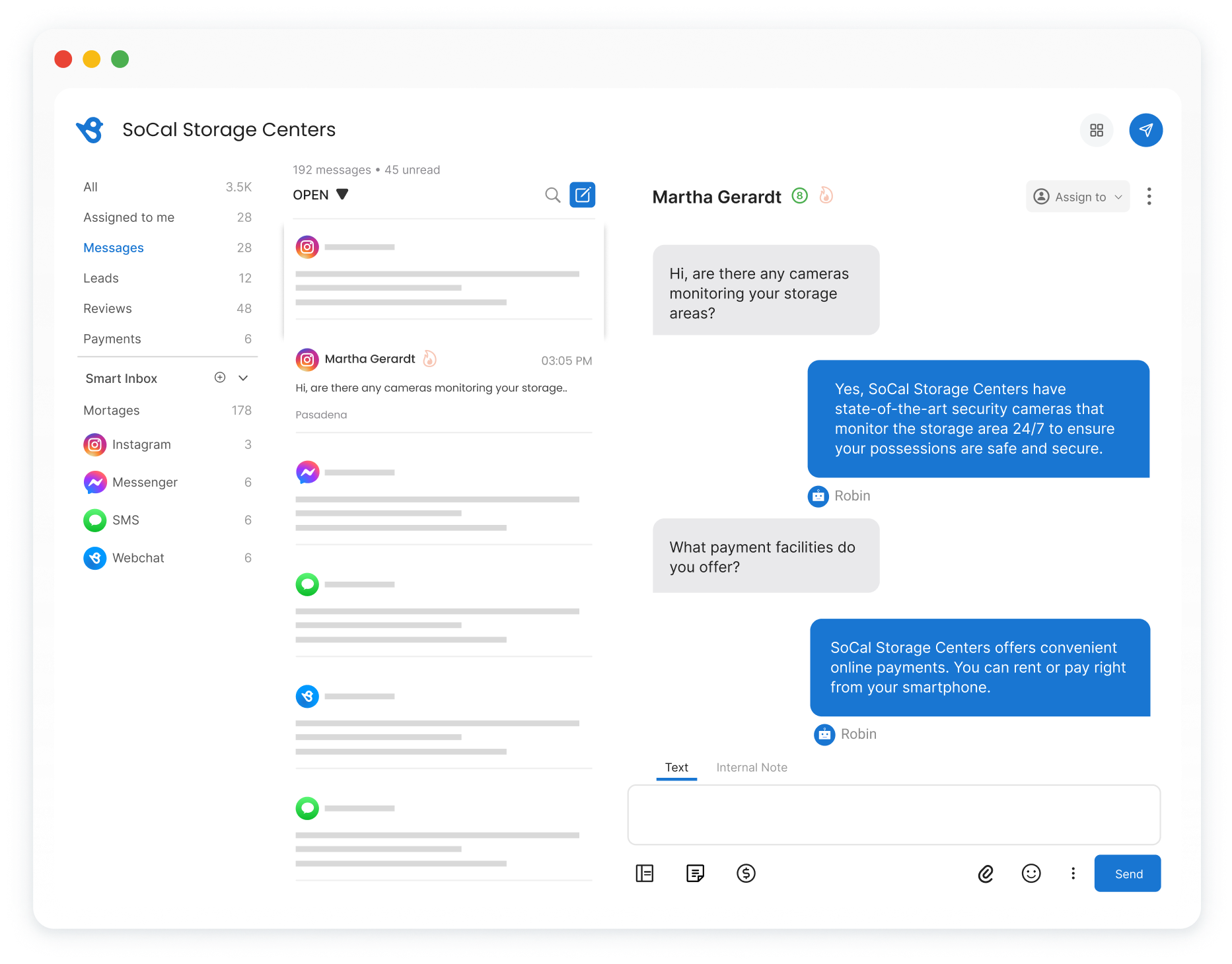Open the grid apps launcher icon
Screen dimensions: 1232x964
(x=1097, y=130)
